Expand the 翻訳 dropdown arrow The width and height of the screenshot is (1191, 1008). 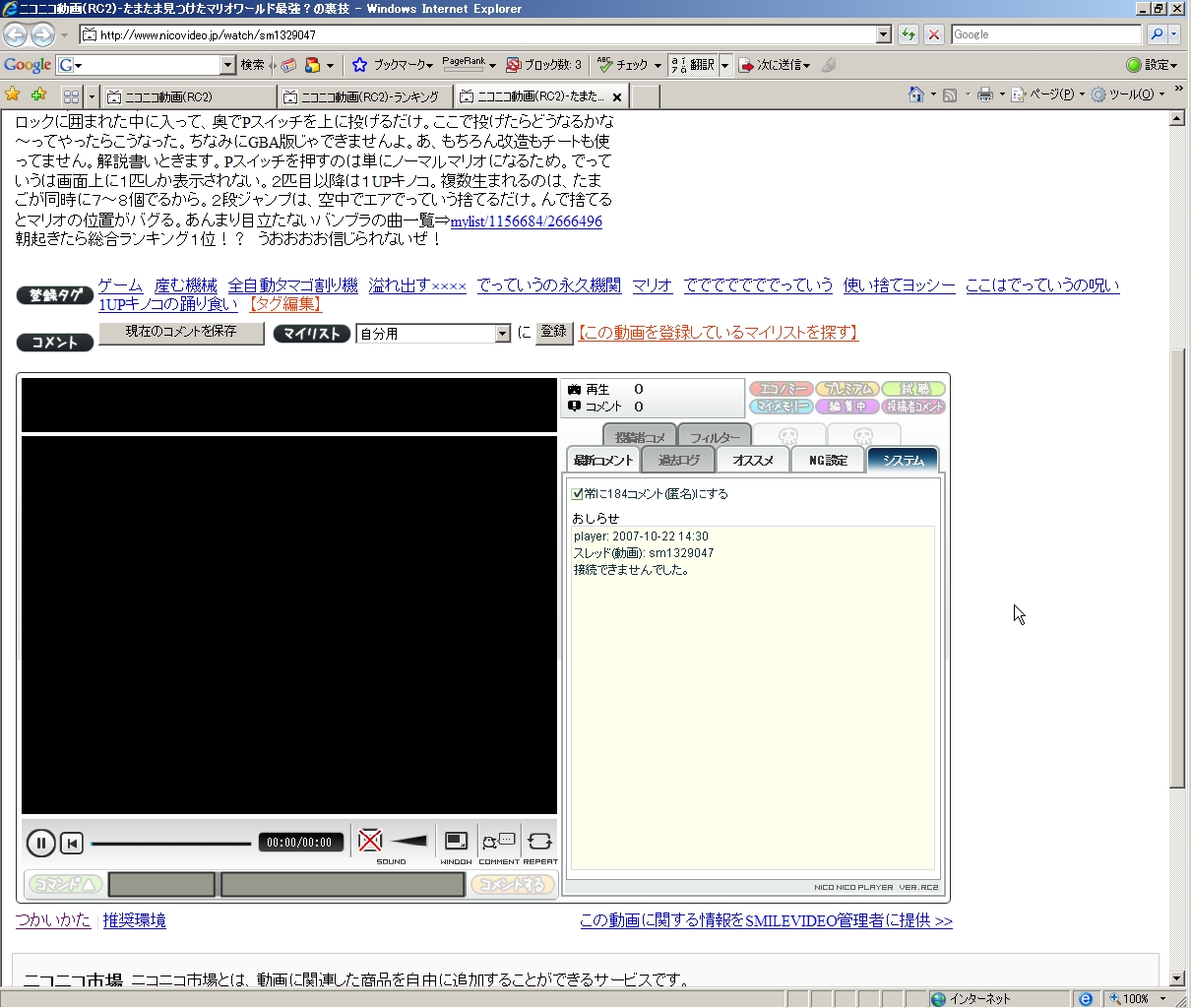(725, 65)
